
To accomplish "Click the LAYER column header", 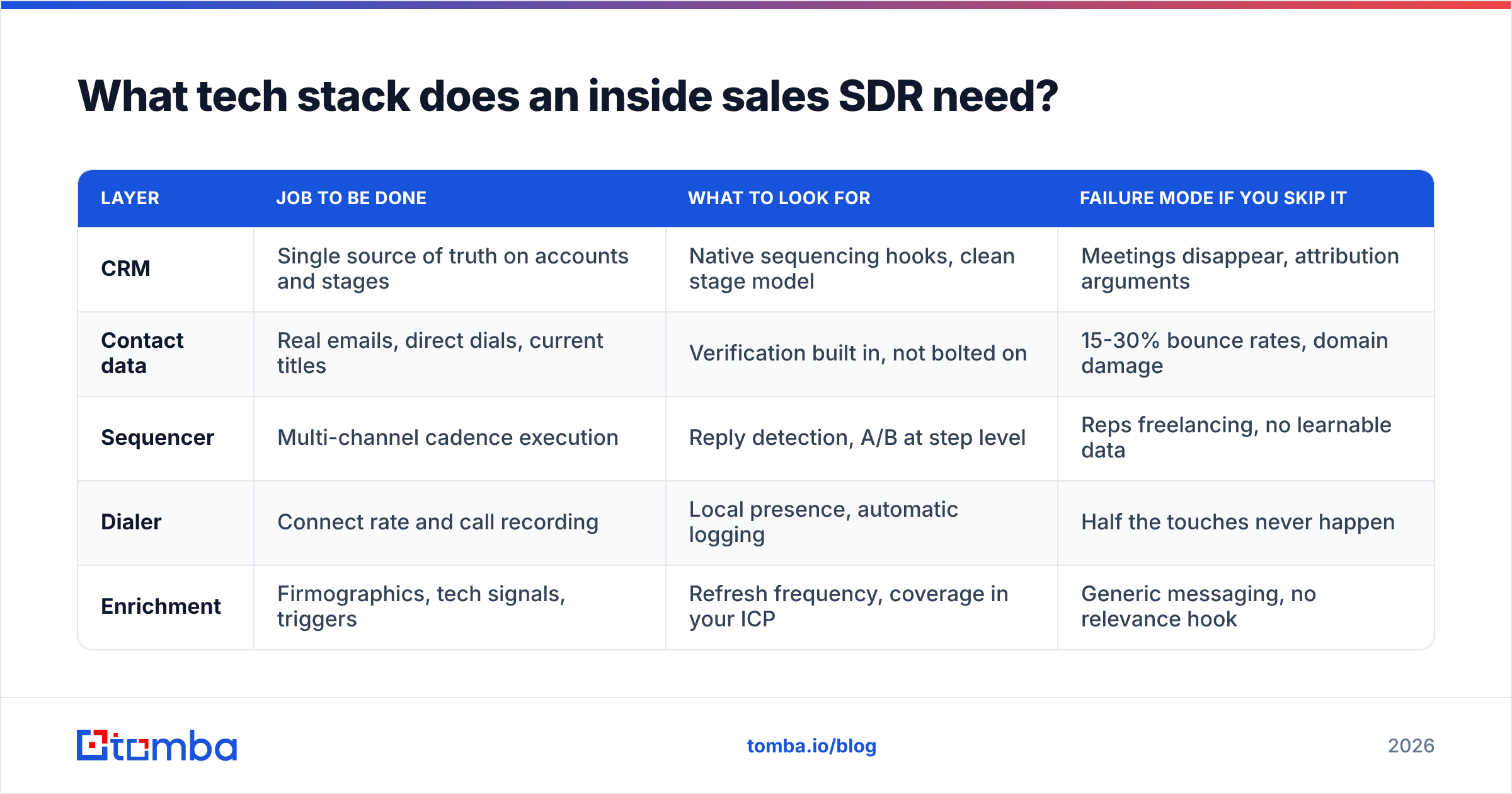I will click(130, 198).
